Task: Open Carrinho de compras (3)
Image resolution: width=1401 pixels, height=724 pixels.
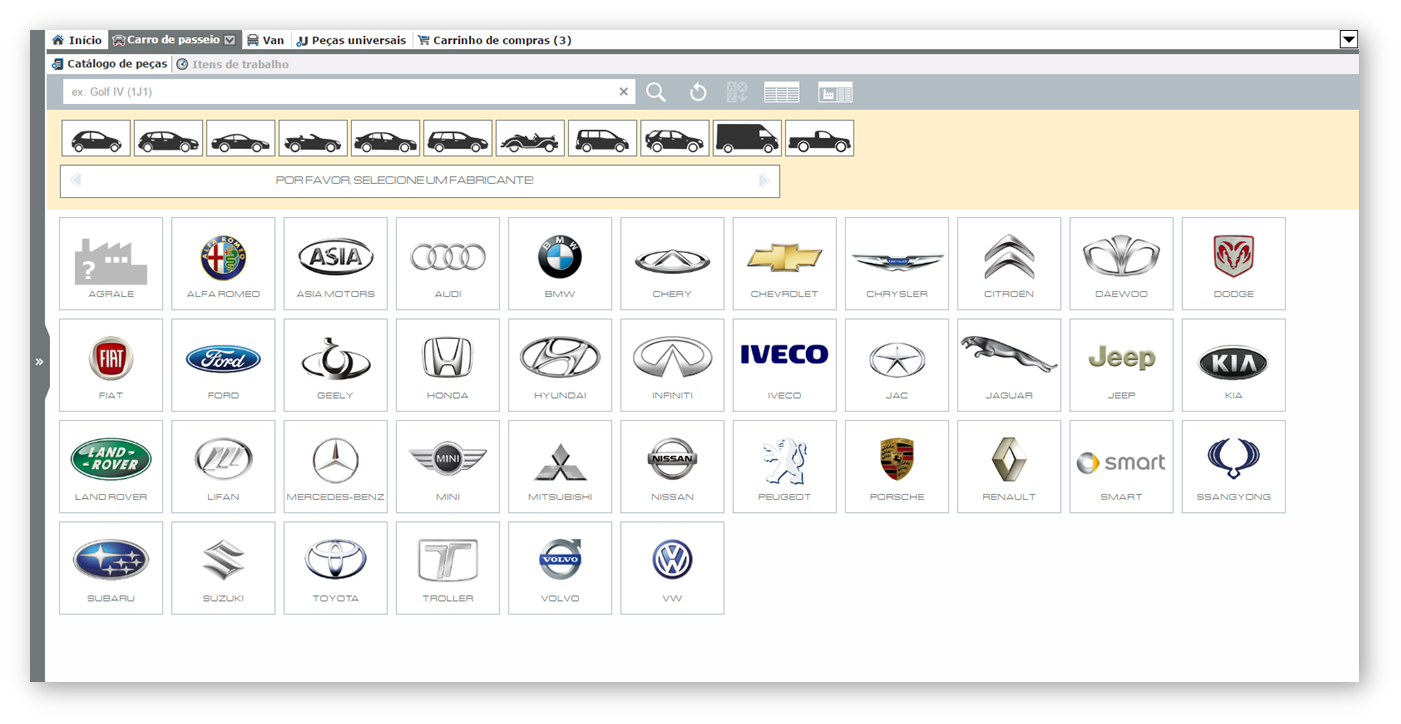Action: tap(494, 40)
